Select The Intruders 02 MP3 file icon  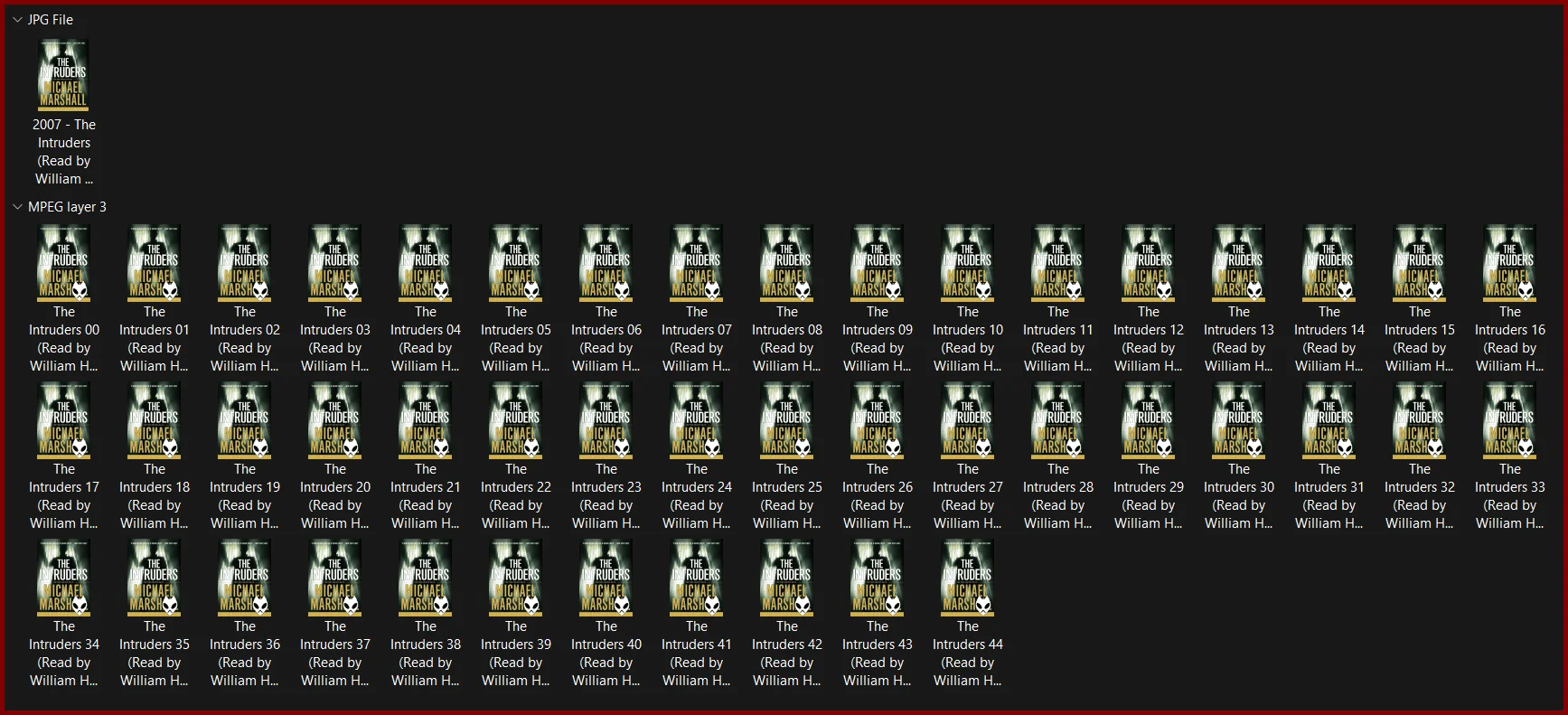245,263
